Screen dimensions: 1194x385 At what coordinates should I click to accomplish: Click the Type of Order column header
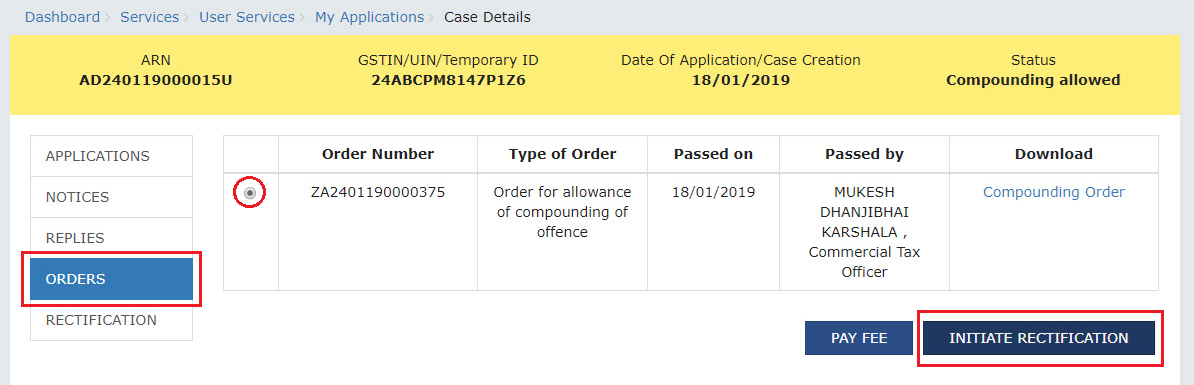563,154
